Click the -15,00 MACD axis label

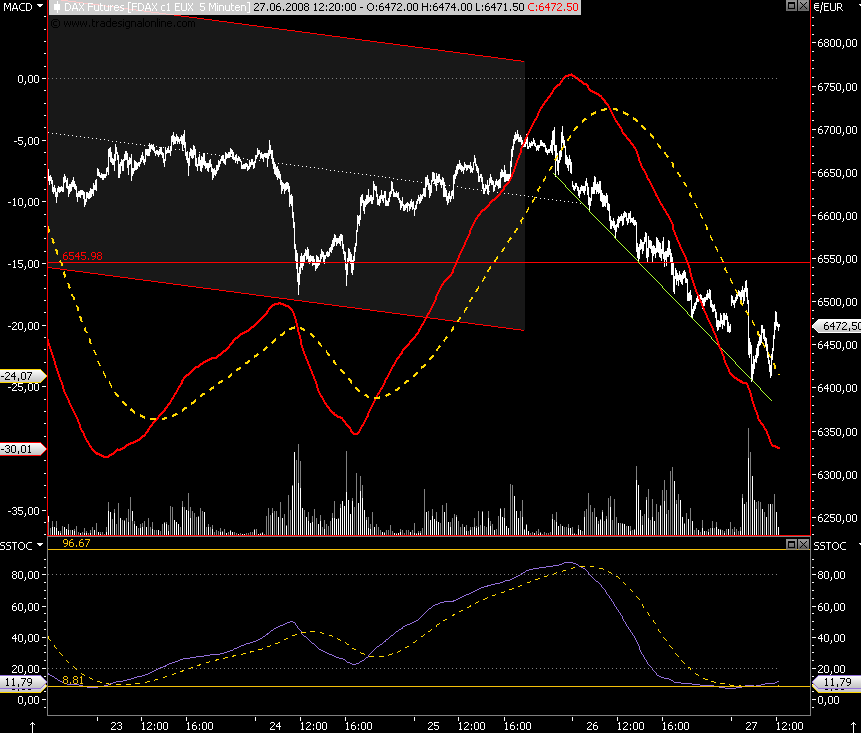pyautogui.click(x=24, y=264)
